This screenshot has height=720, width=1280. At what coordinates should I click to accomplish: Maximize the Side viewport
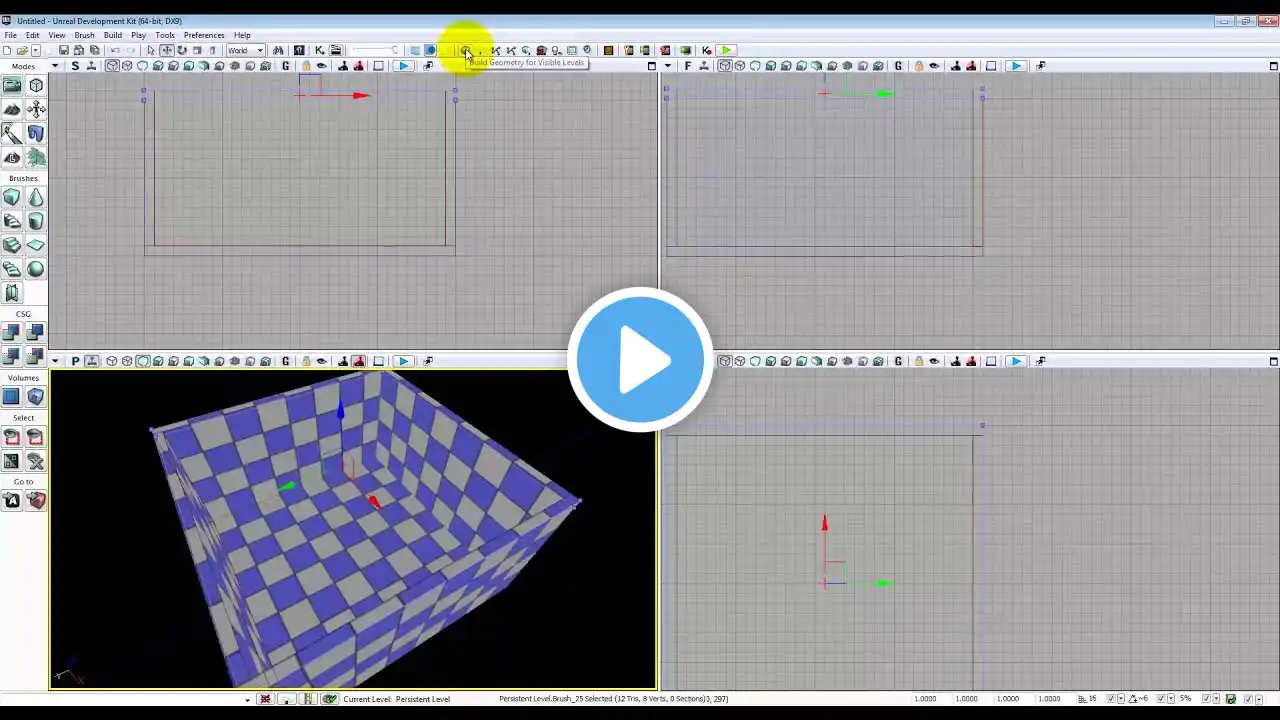pyautogui.click(x=651, y=66)
